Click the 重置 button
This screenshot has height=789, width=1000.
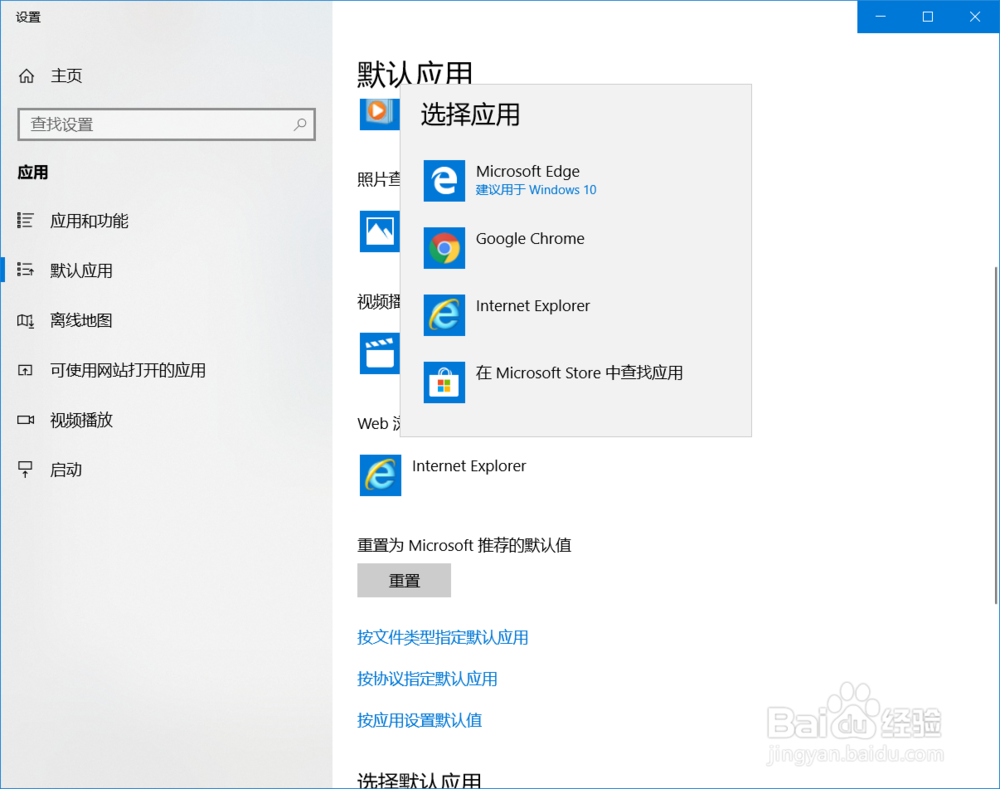404,580
